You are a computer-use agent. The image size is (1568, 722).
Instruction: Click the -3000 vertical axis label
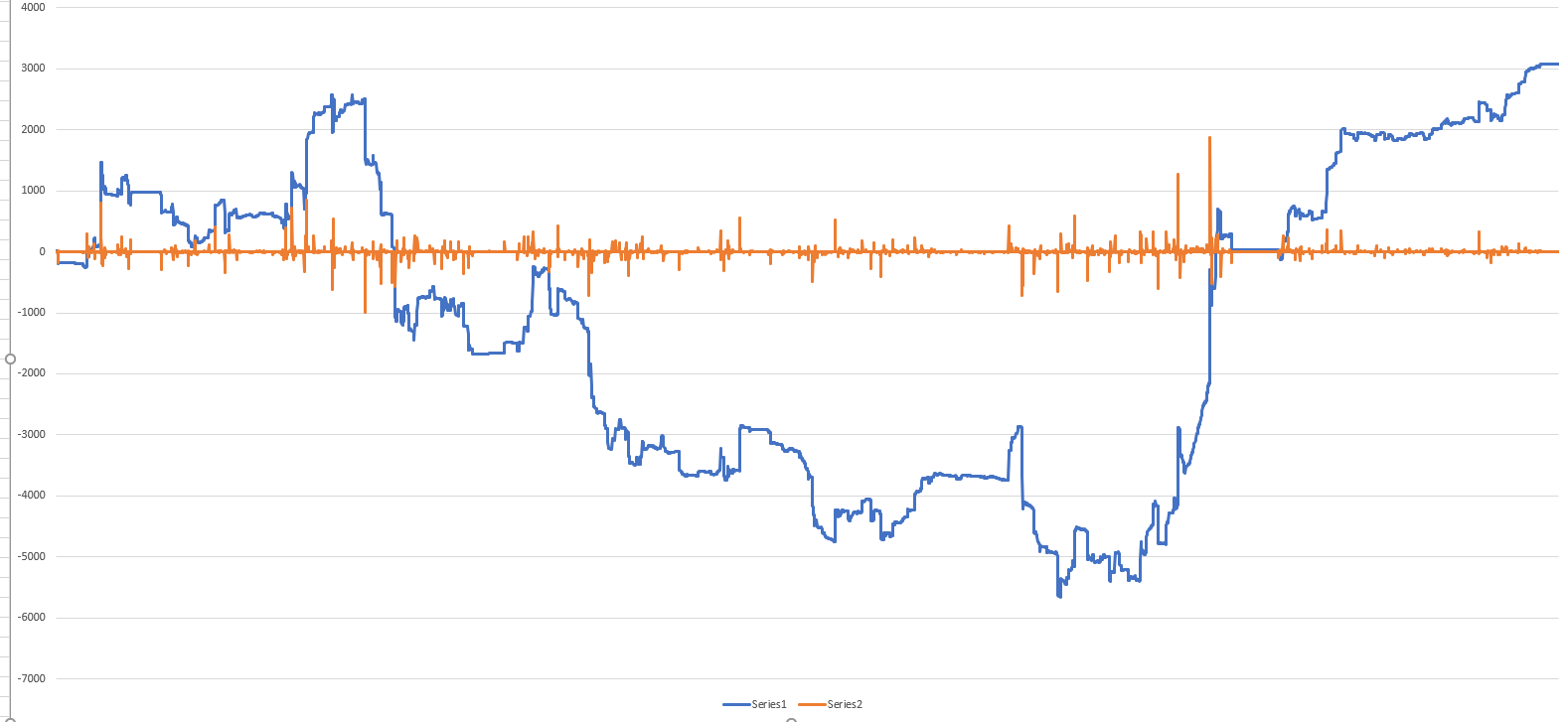(x=31, y=435)
